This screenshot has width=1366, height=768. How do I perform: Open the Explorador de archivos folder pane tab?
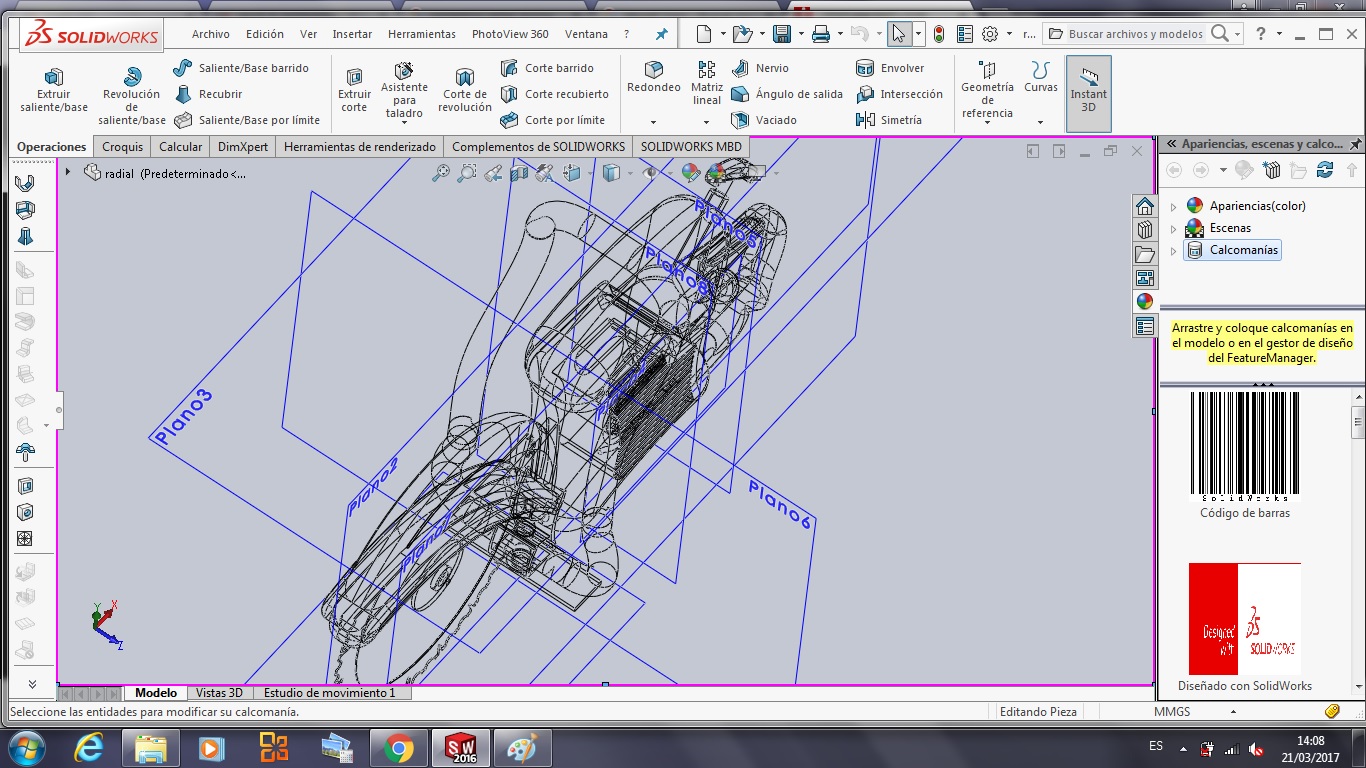tap(1145, 254)
